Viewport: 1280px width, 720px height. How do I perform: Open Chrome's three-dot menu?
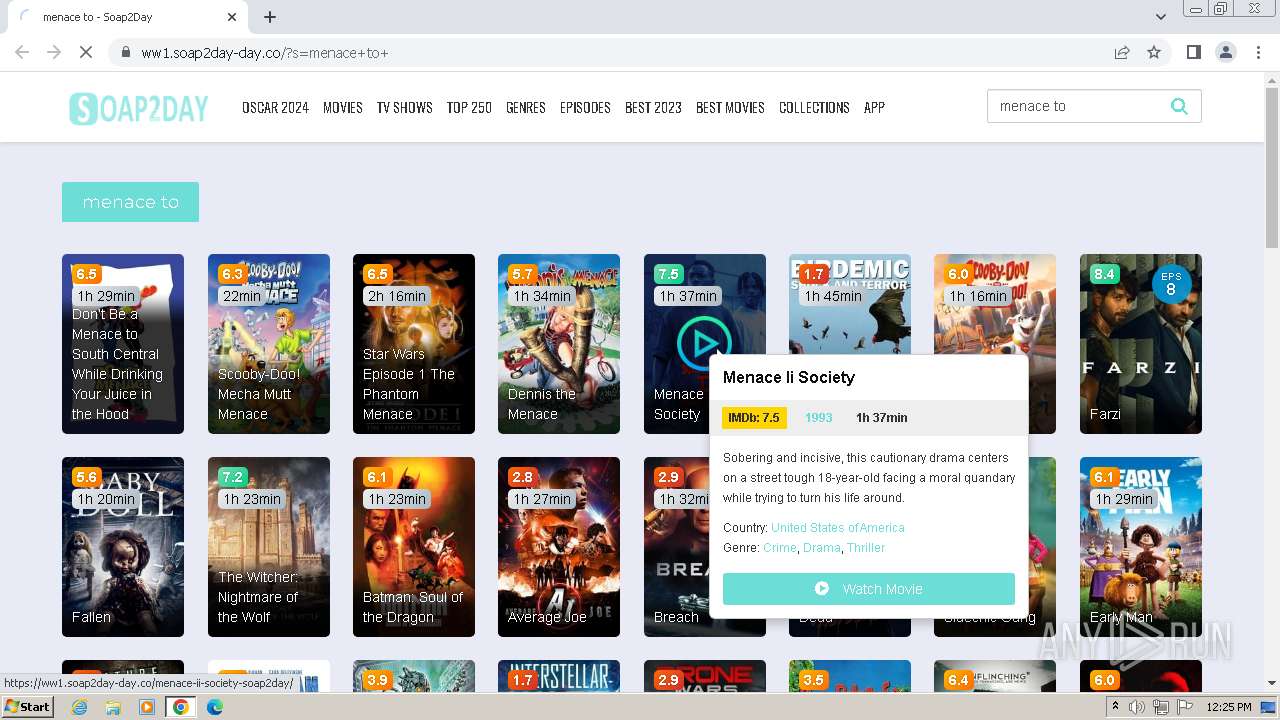coord(1258,52)
